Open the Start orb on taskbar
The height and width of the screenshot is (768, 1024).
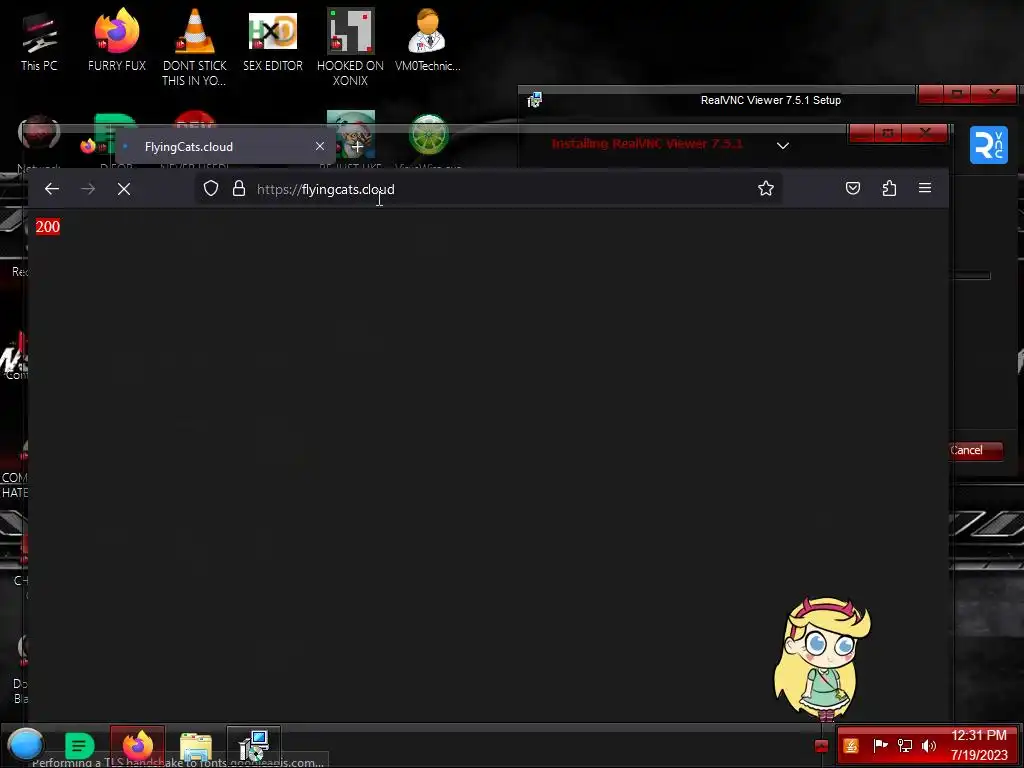(25, 744)
